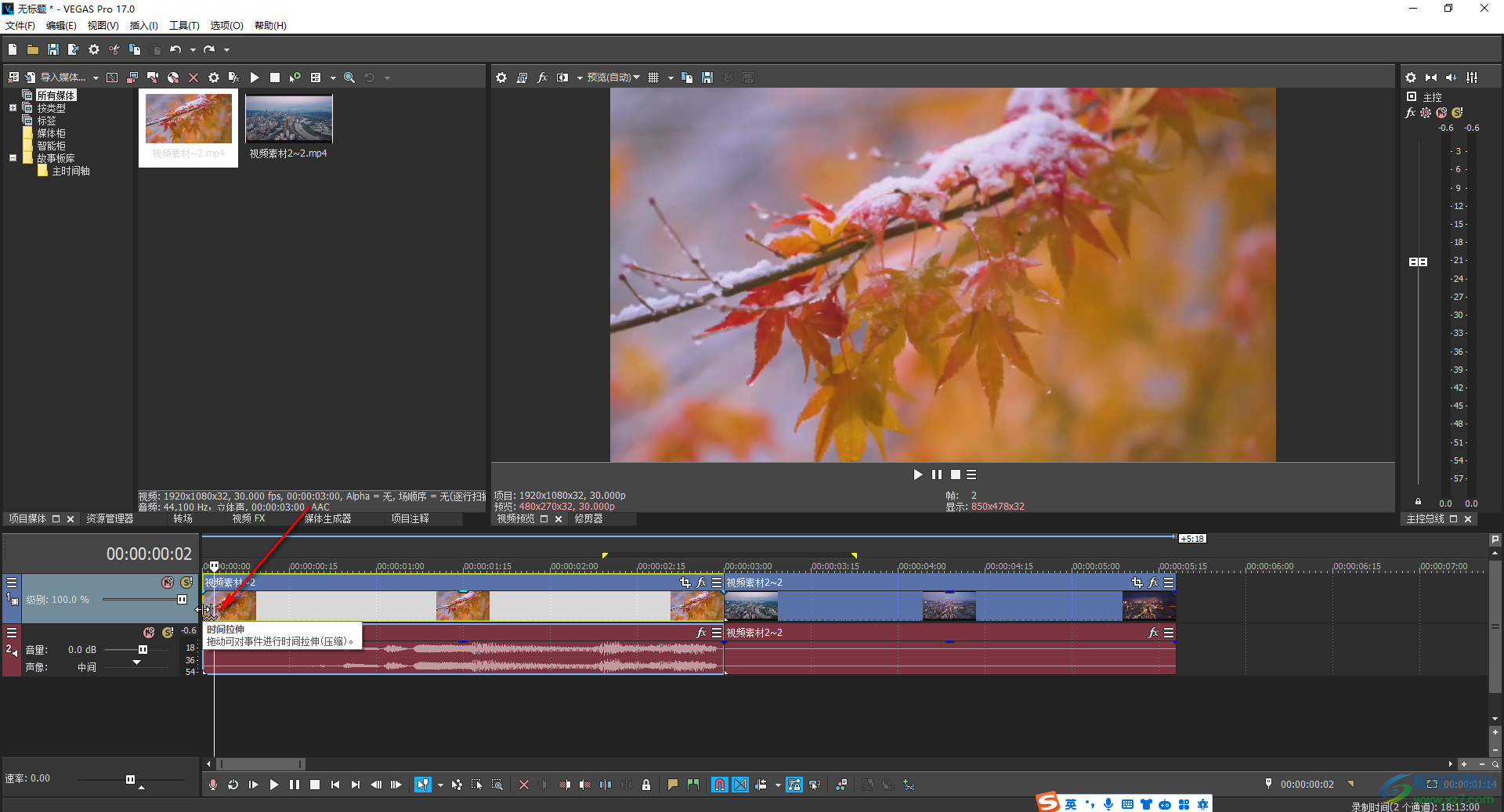
Task: Toggle automatic crossfades icon
Action: pyautogui.click(x=740, y=785)
